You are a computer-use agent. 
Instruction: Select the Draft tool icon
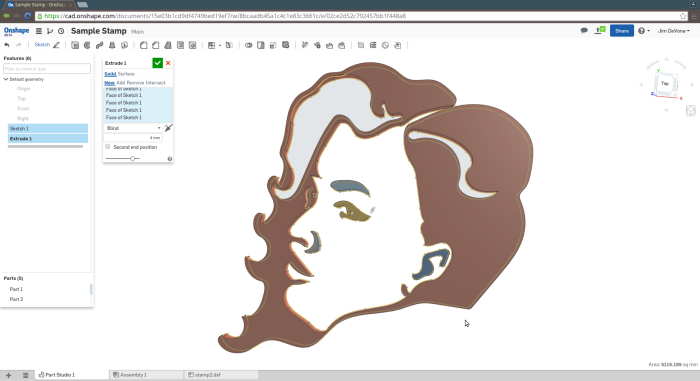click(168, 45)
